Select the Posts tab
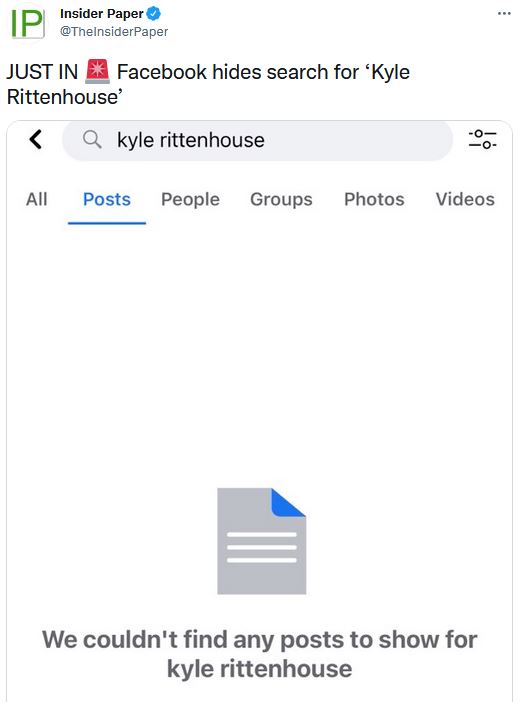The image size is (520, 702). click(107, 199)
